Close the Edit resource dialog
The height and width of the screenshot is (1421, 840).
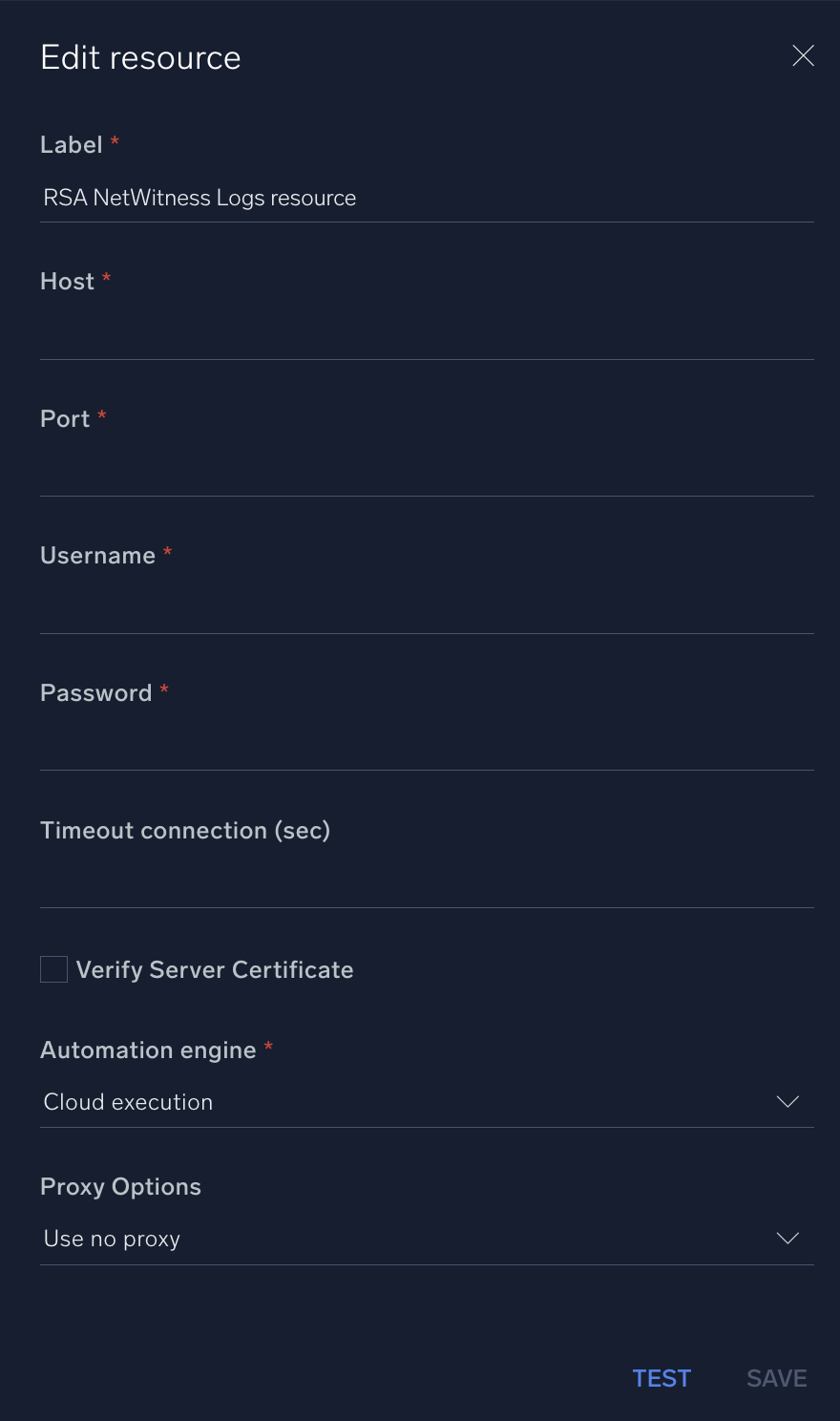tap(803, 55)
